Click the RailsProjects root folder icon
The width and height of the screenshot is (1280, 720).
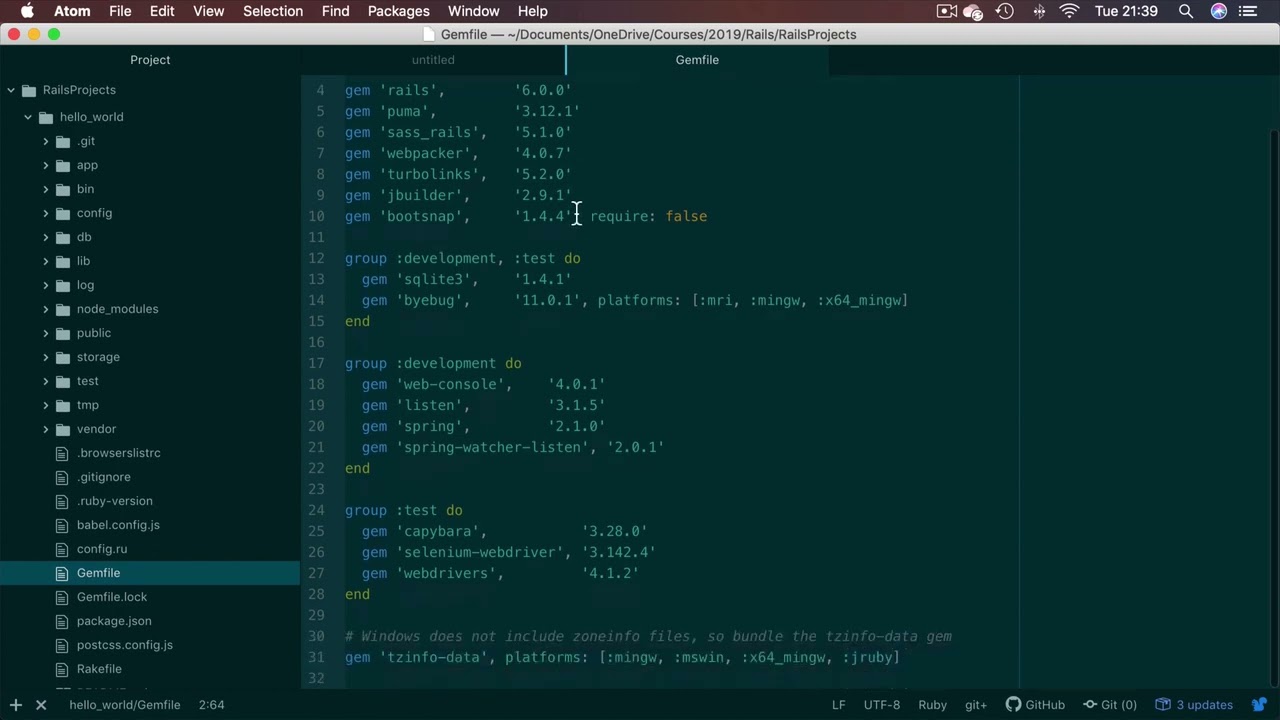click(28, 90)
